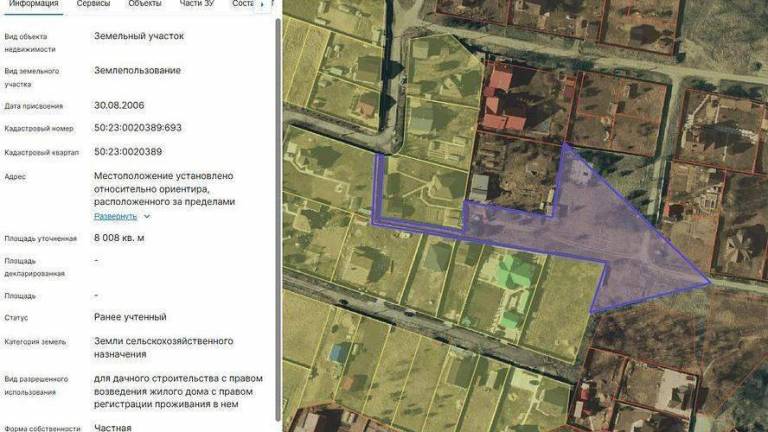Click the blue-roofed structure on the map
This screenshot has height=432, width=768.
(340, 353)
